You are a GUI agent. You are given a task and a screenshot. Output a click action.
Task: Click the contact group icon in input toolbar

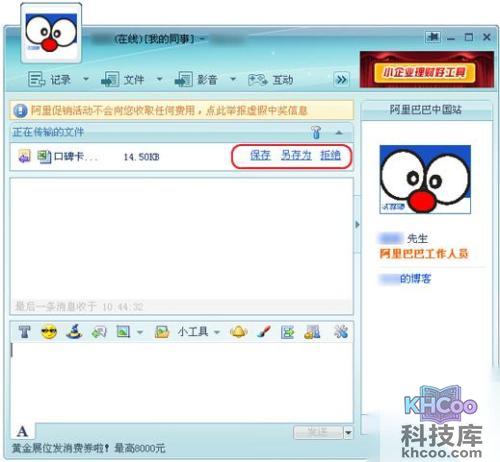click(312, 332)
